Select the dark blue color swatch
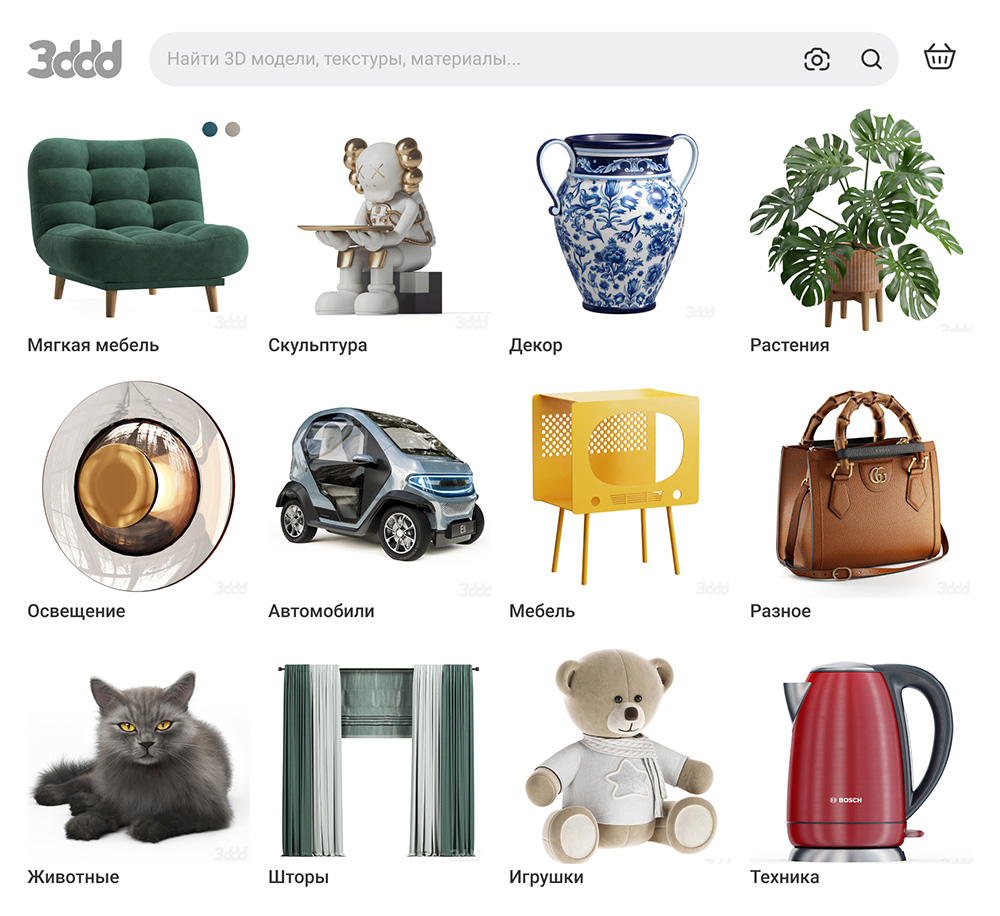Screen dimensions: 1000x916 tap(210, 129)
